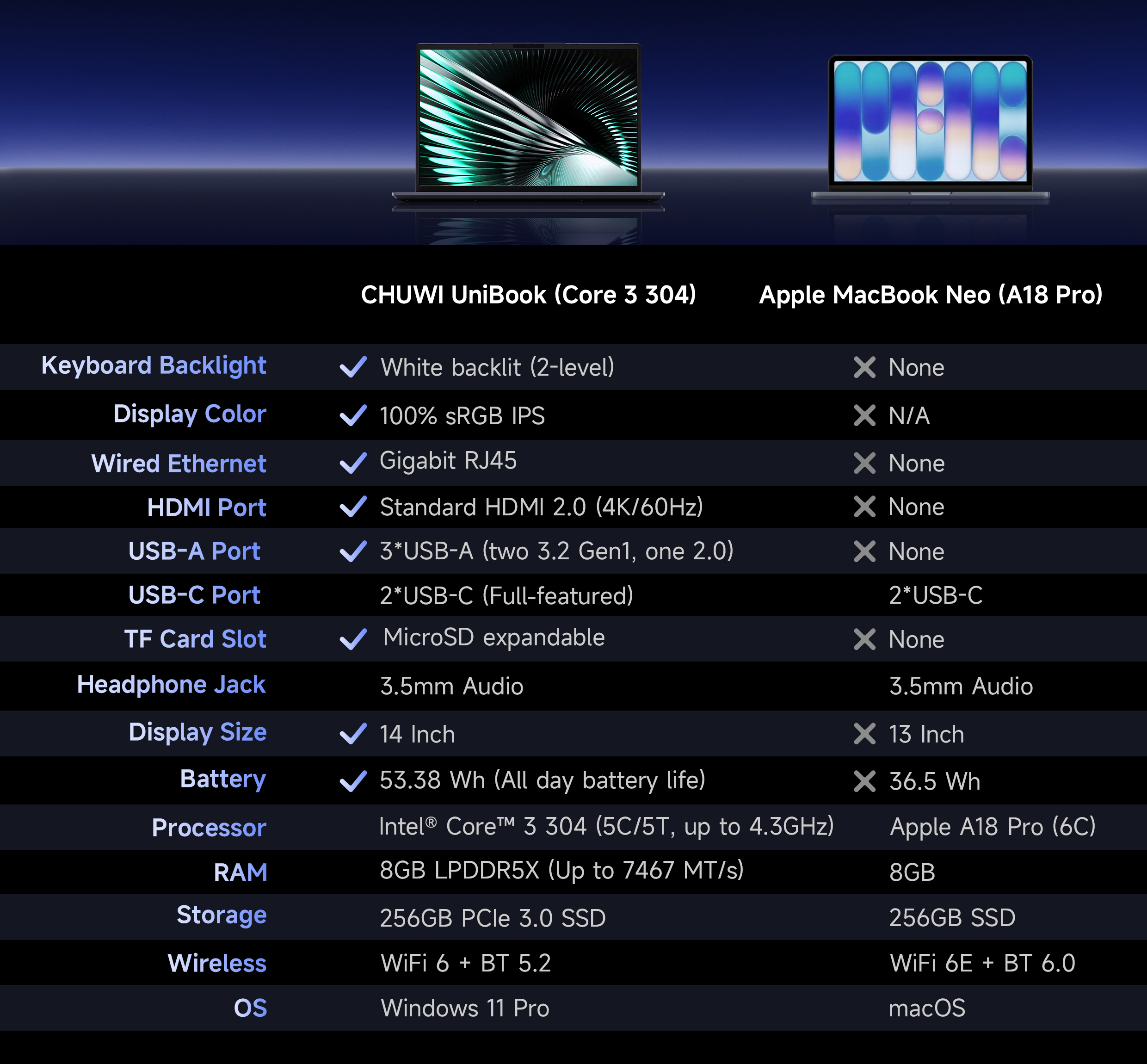This screenshot has width=1147, height=1064.
Task: Click the USB-A Port row label
Action: tap(195, 551)
